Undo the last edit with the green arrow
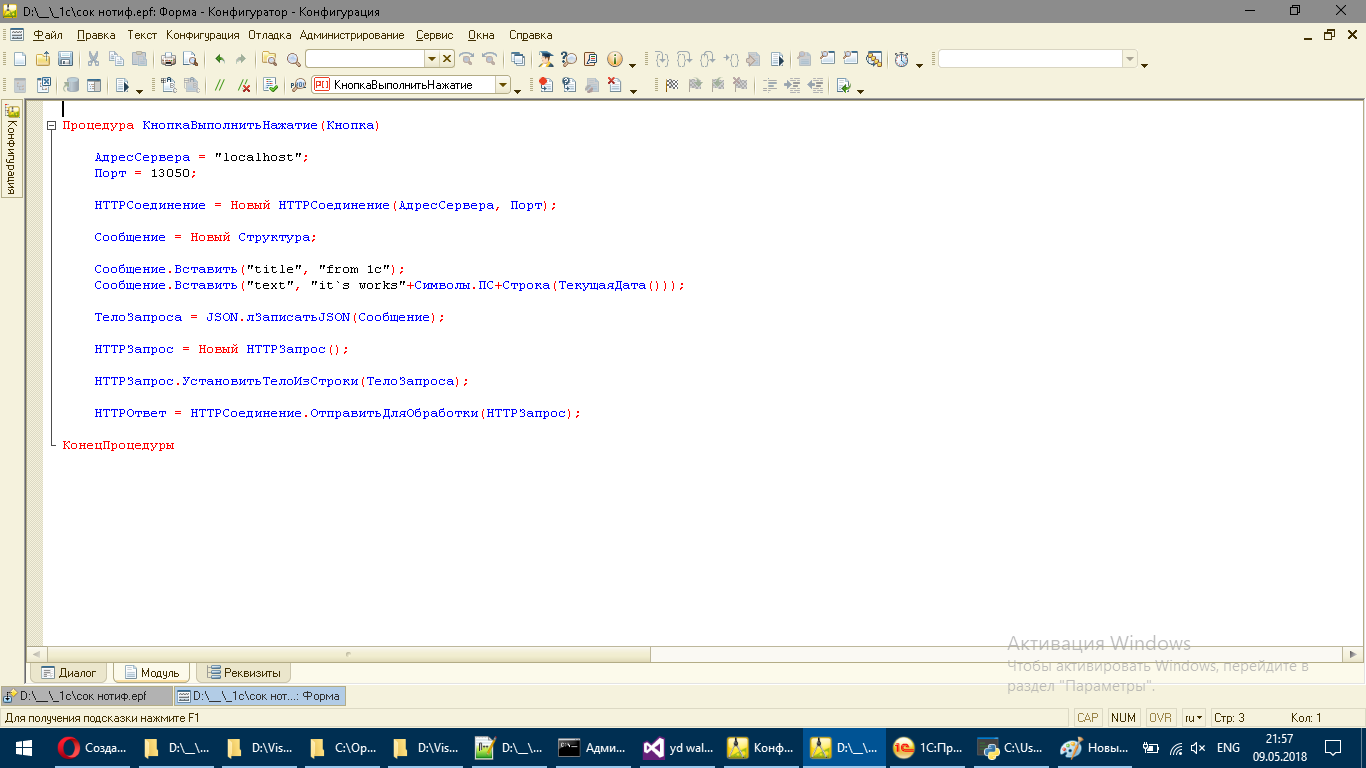The image size is (1366, 768). 220,59
